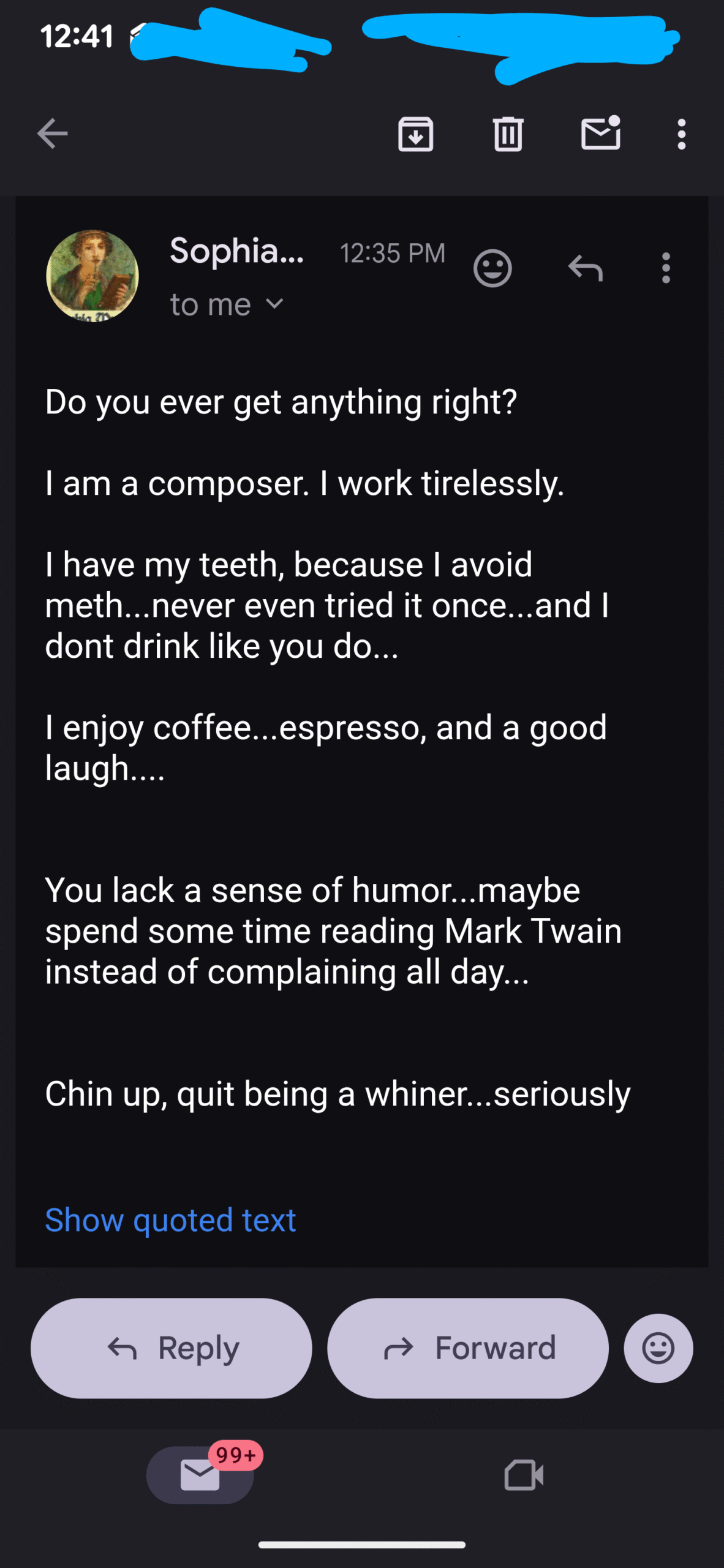Go back using the top arrow
This screenshot has height=1568, width=724.
point(53,134)
